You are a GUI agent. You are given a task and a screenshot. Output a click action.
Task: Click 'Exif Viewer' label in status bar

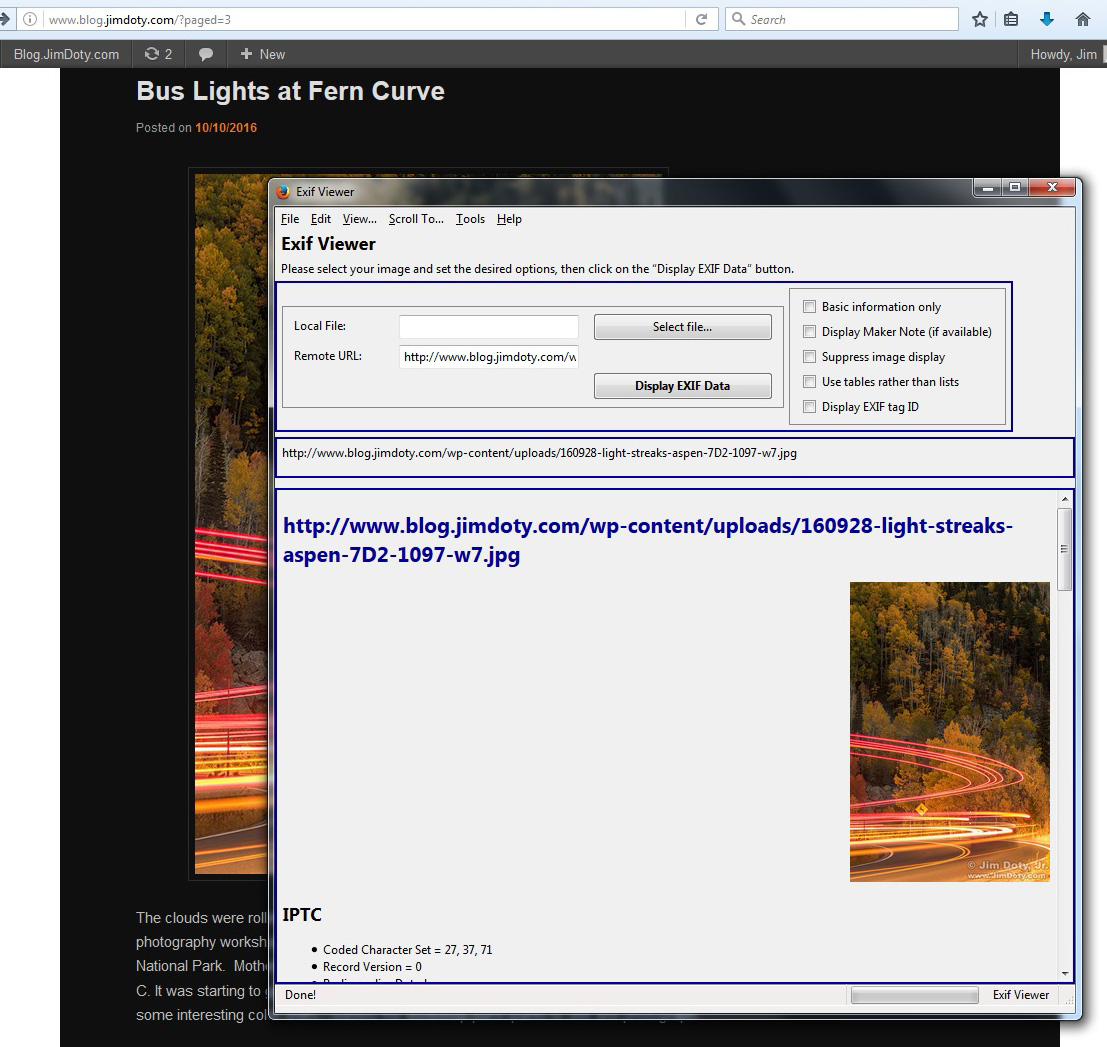coord(1021,995)
